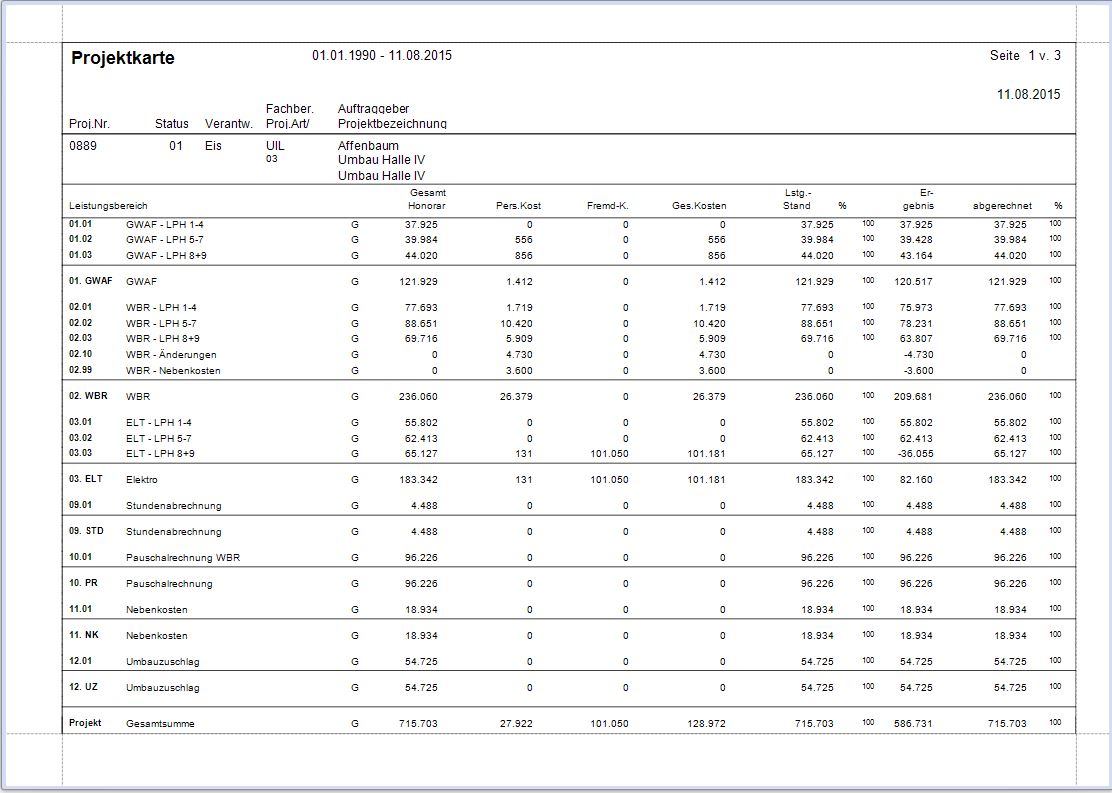Select project number 0889
The height and width of the screenshot is (793, 1112).
coord(82,146)
